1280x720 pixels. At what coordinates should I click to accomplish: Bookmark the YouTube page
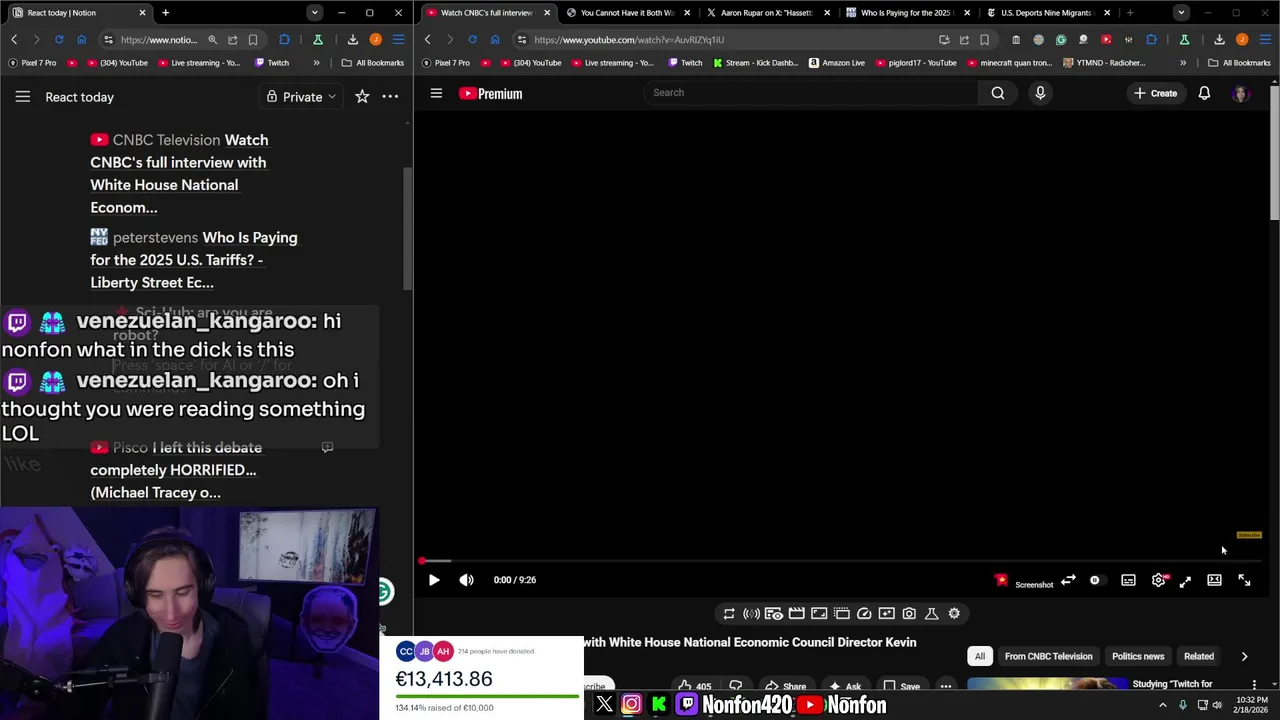coord(984,40)
